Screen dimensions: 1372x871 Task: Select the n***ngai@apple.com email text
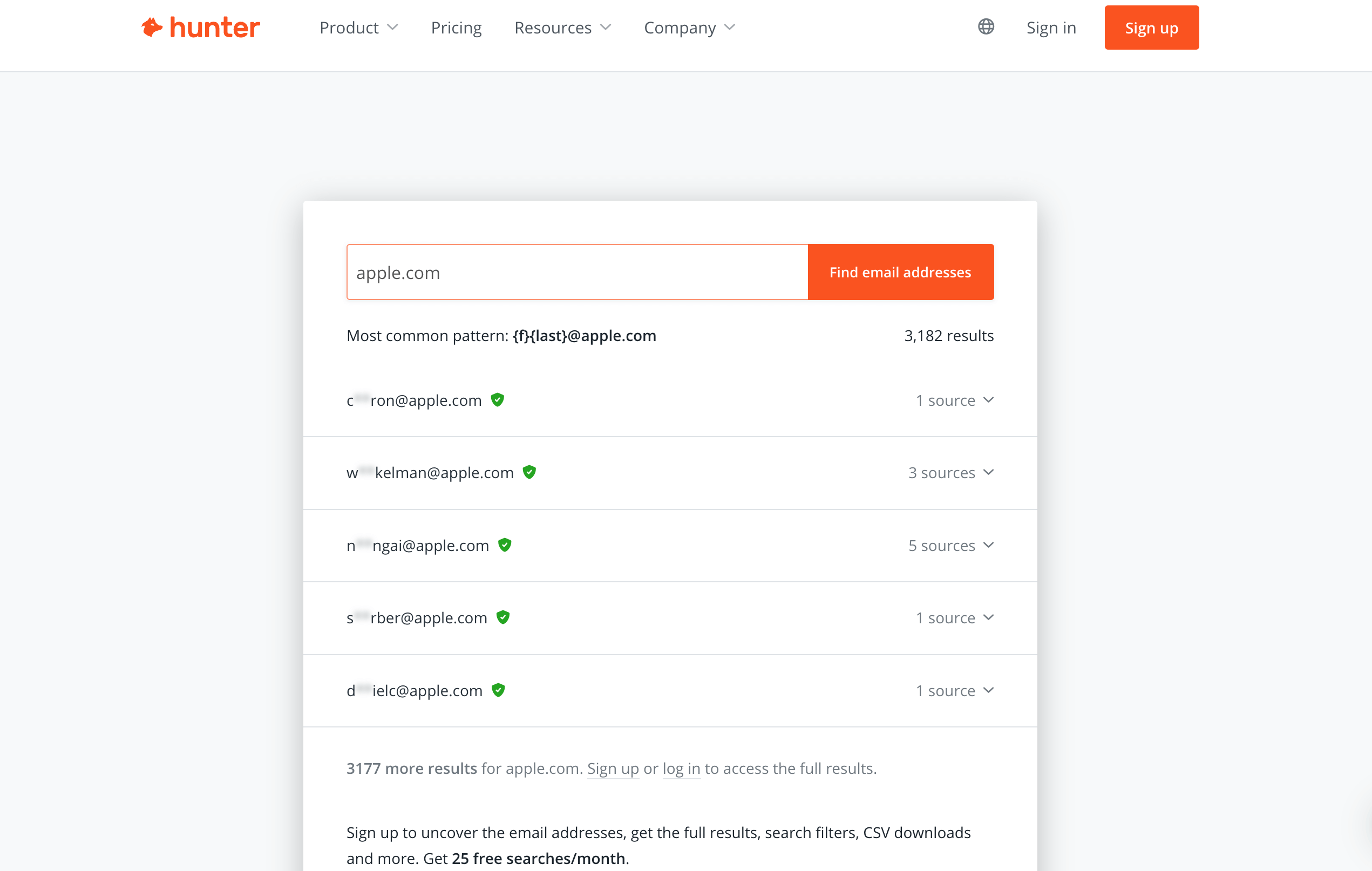point(418,546)
